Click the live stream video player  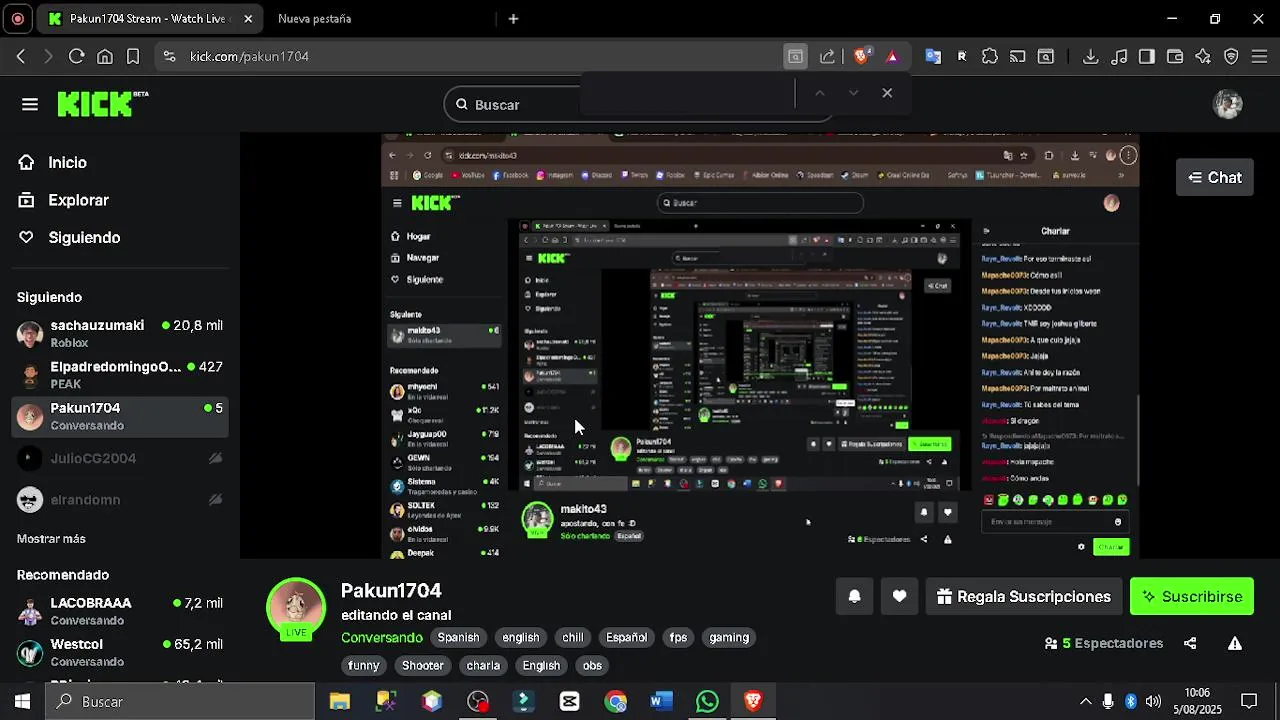point(760,346)
